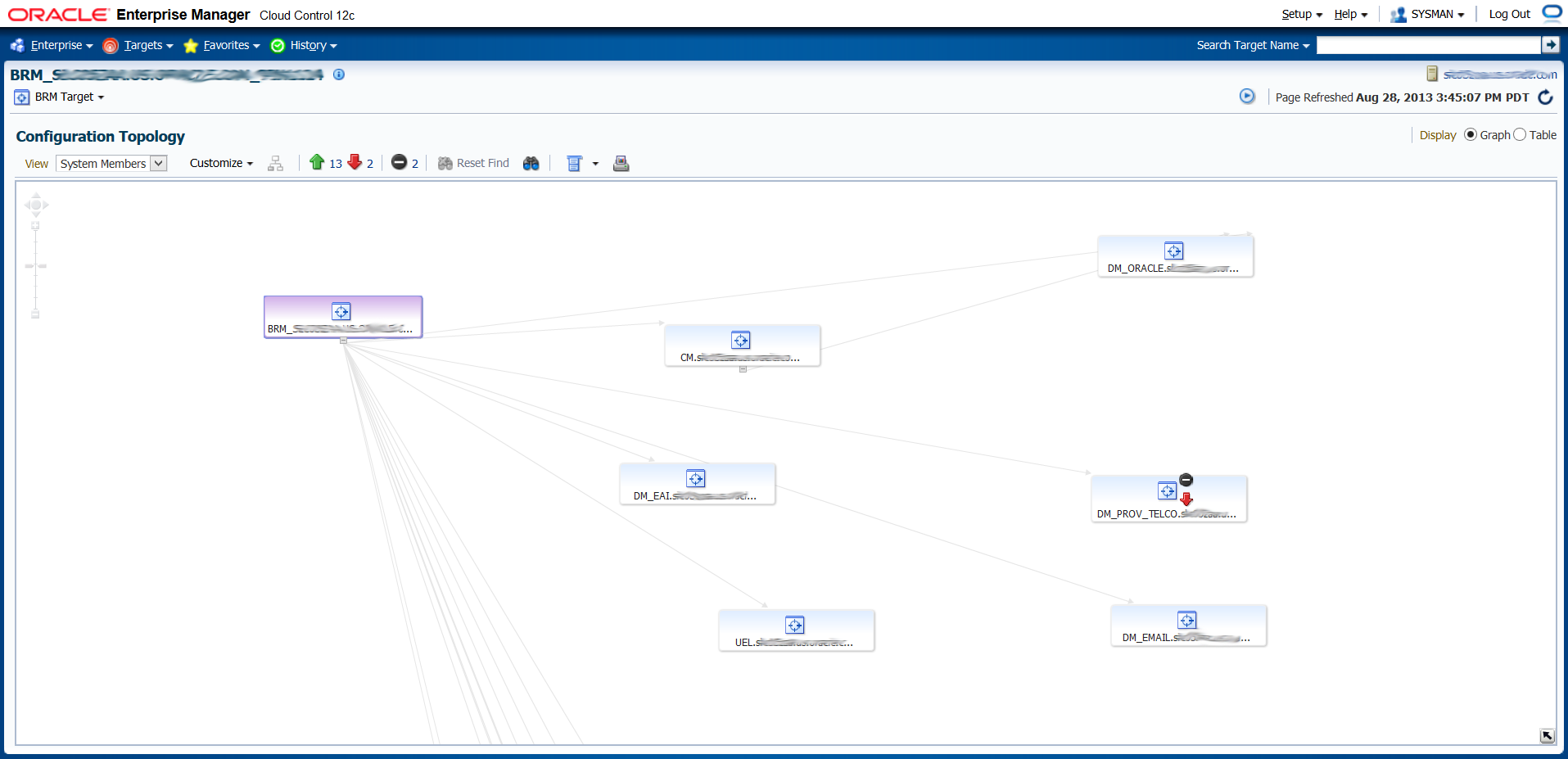
Task: Collapse the CM node's expander
Action: (x=743, y=369)
